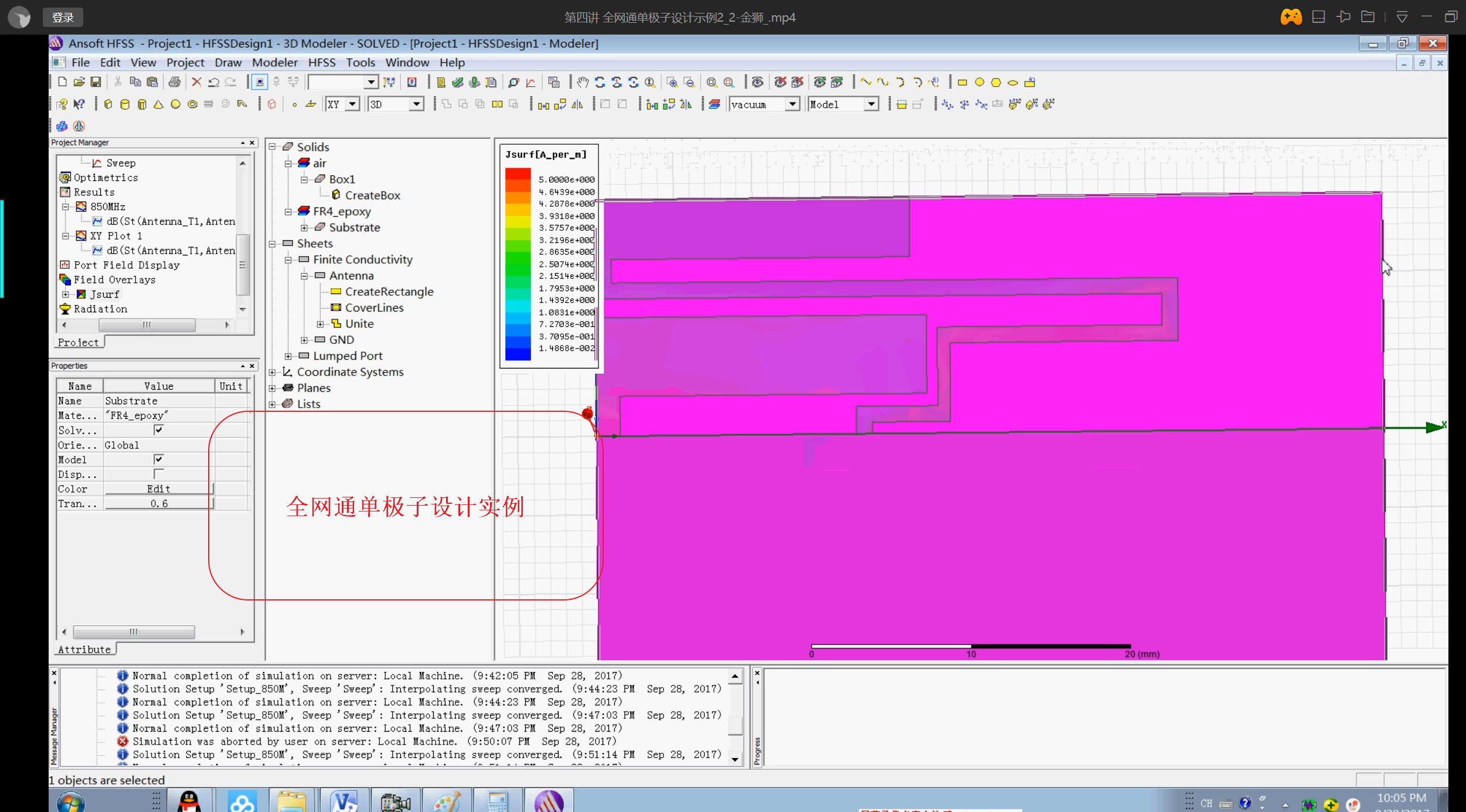The image size is (1466, 812).
Task: Click the Draw Rectangle sheet icon
Action: pos(962,82)
